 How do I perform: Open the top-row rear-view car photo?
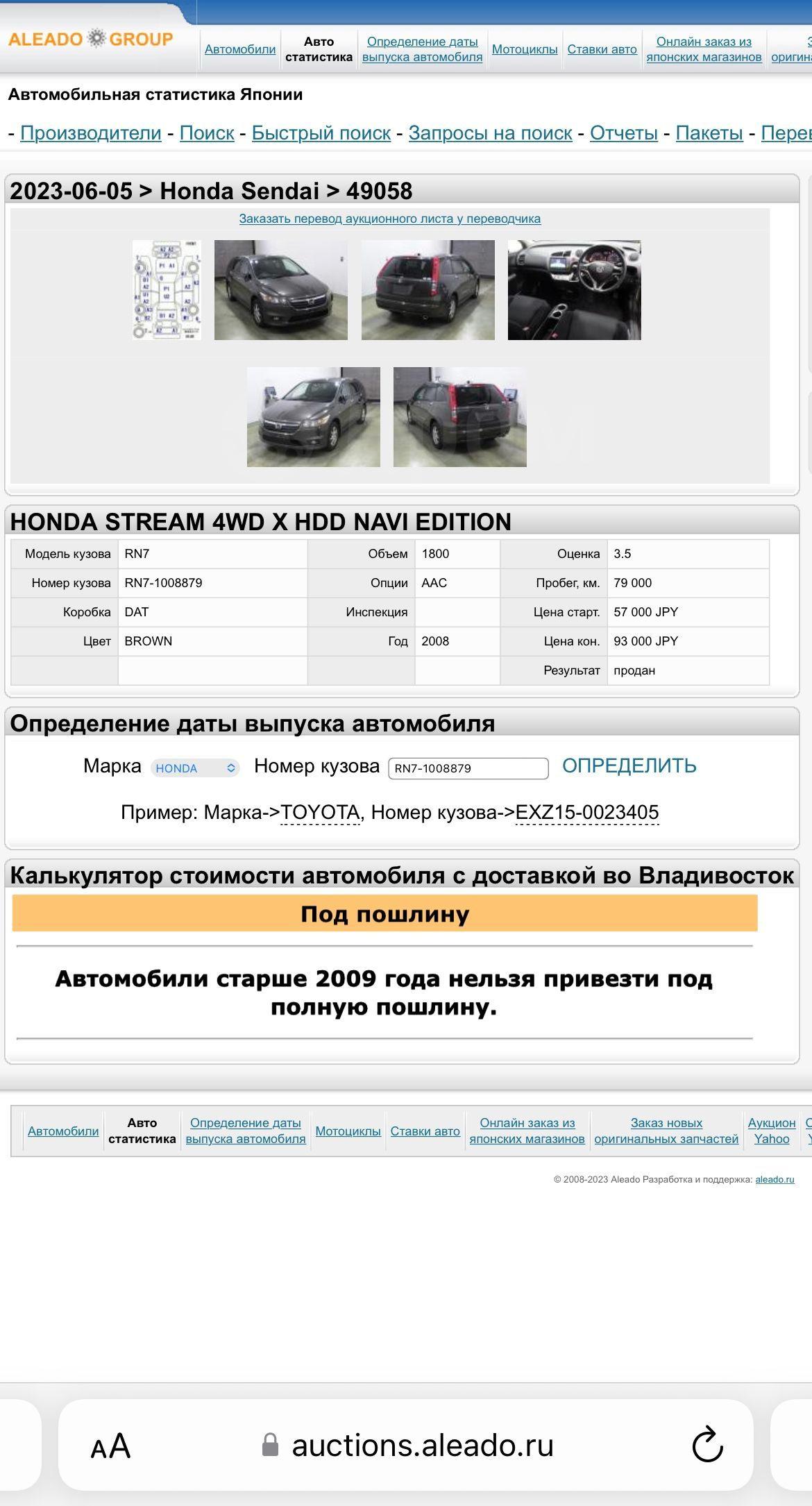pyautogui.click(x=428, y=290)
